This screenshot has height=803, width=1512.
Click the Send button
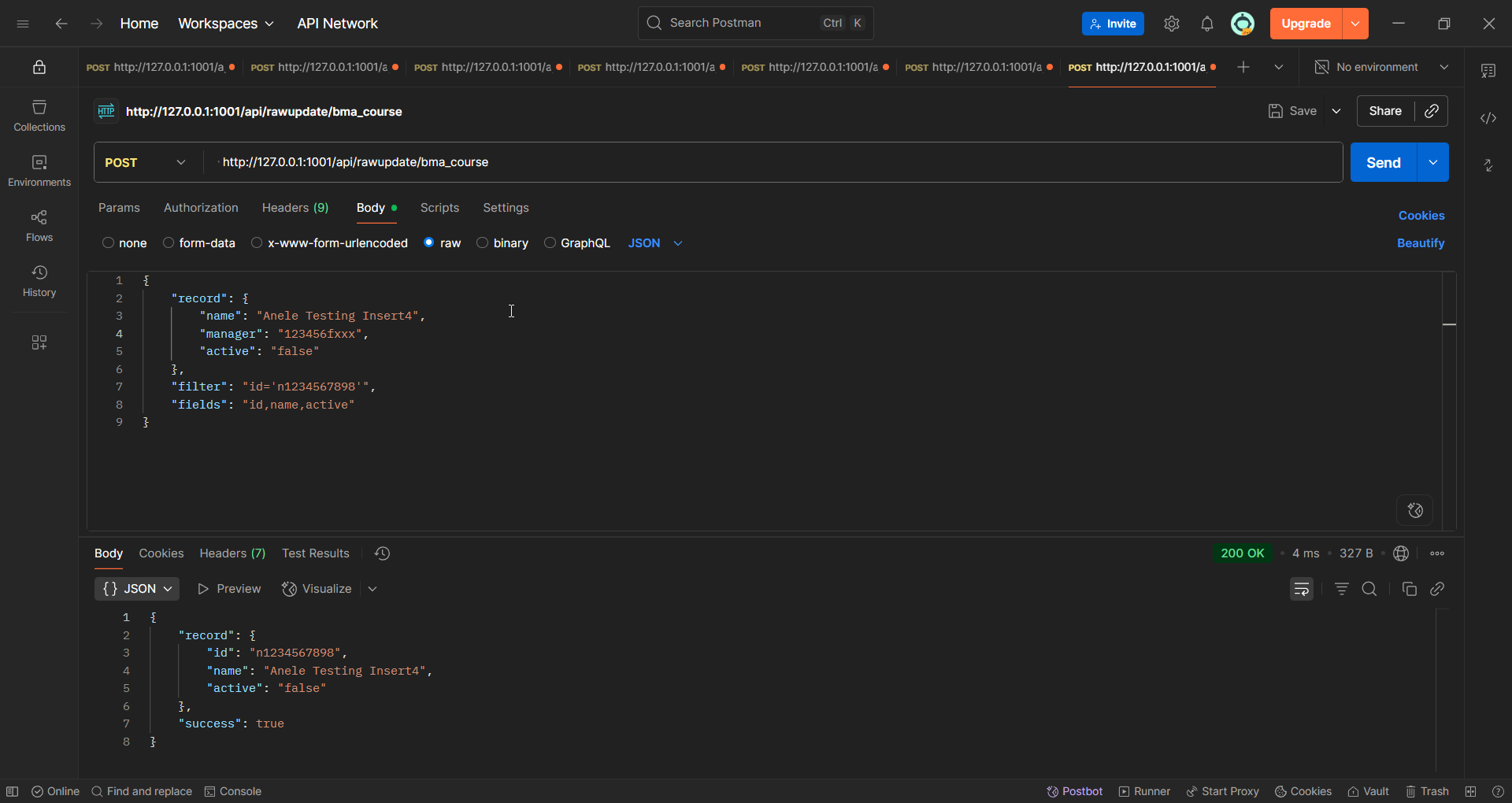click(x=1384, y=162)
